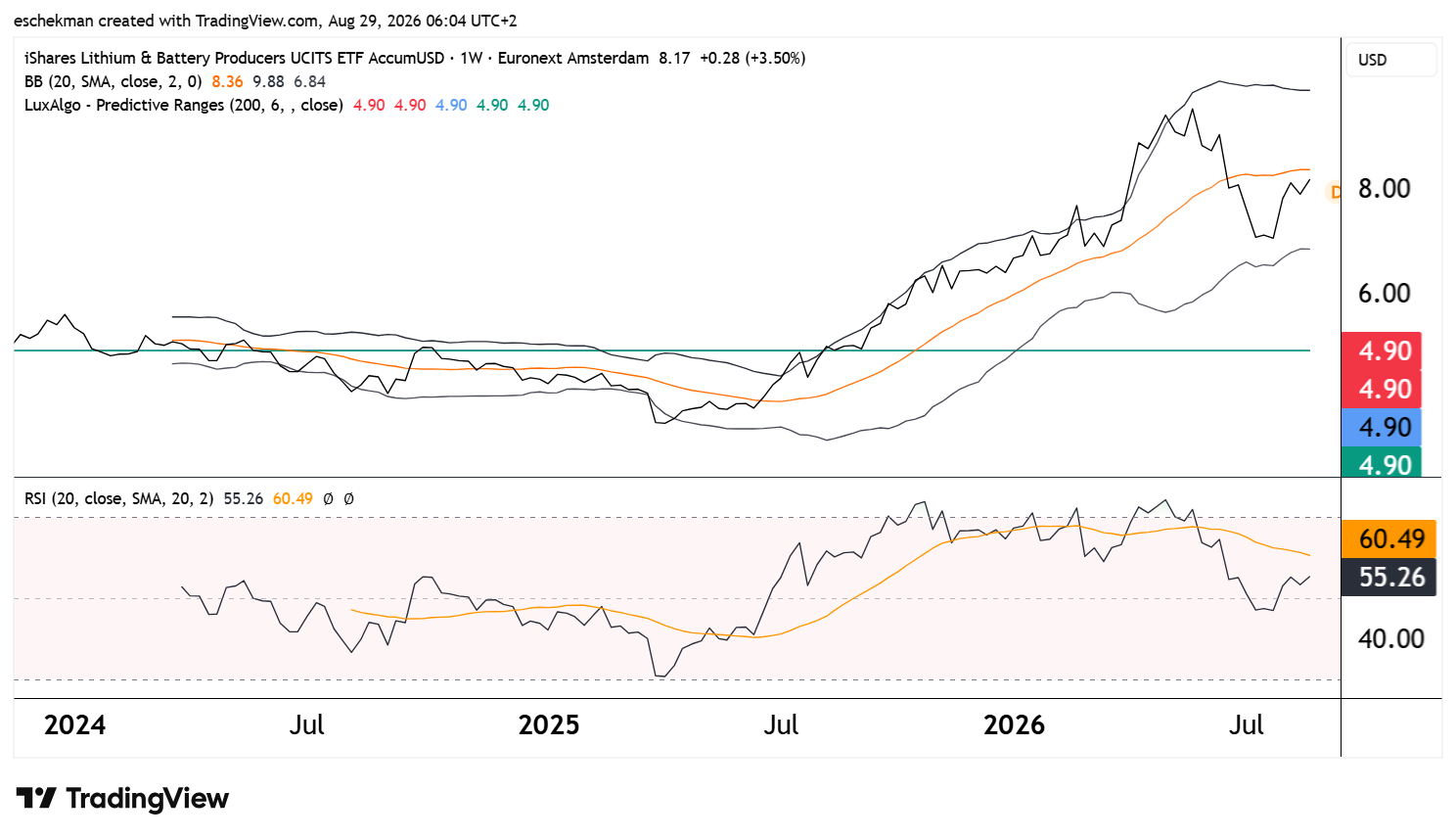
Task: Click the eschekman created with TradingView.com caption
Action: click(x=265, y=21)
